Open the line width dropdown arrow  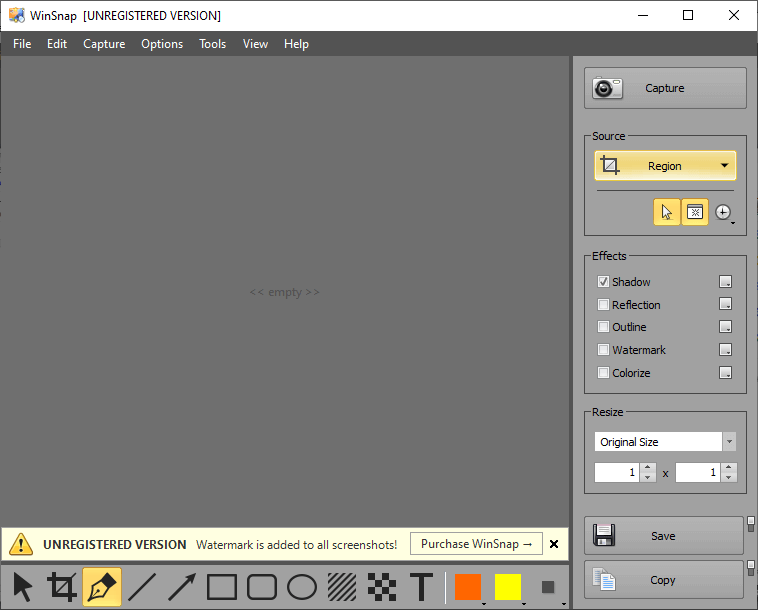point(564,603)
